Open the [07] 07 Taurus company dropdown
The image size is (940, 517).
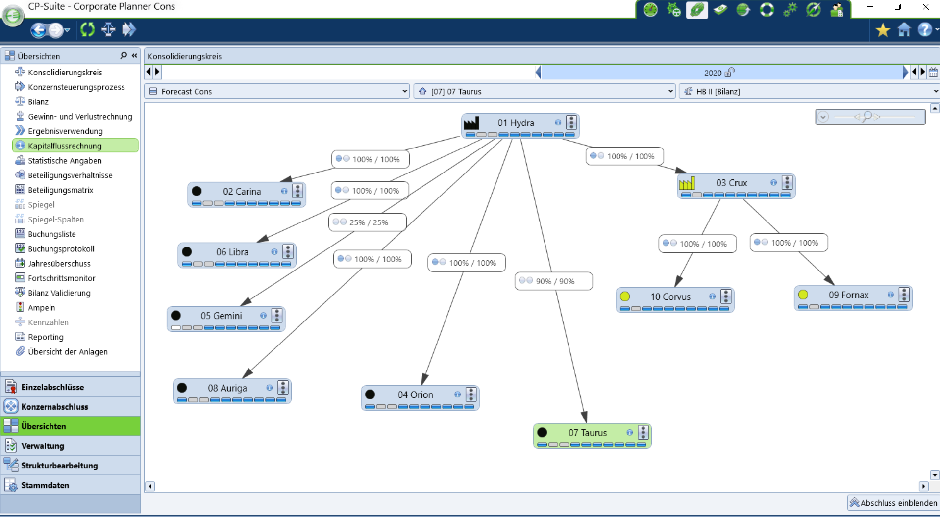[544, 91]
